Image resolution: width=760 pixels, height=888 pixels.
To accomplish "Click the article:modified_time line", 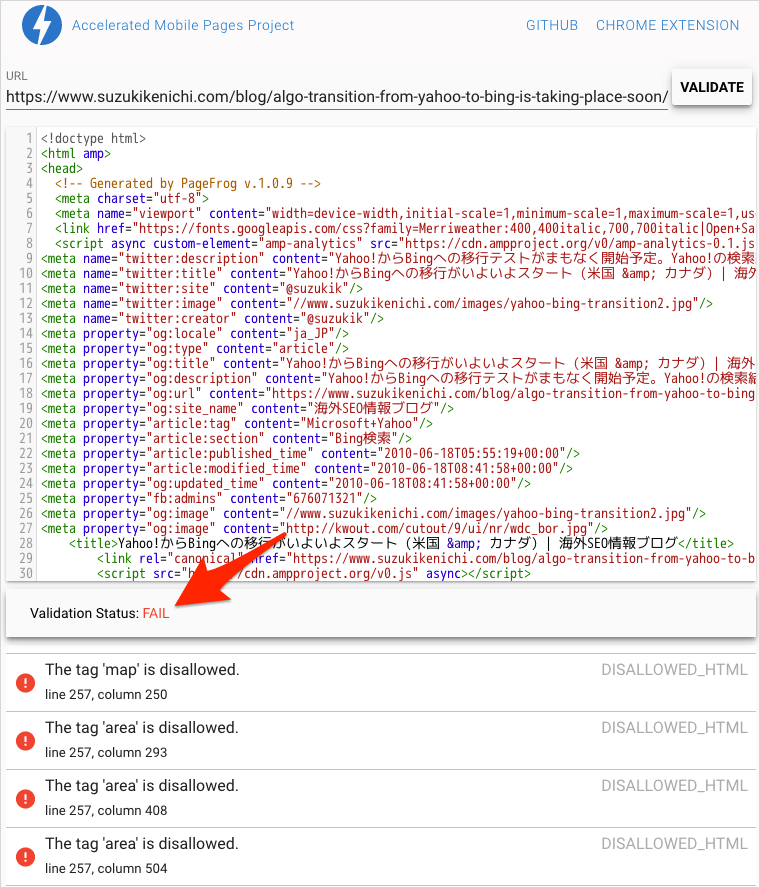I will point(307,469).
